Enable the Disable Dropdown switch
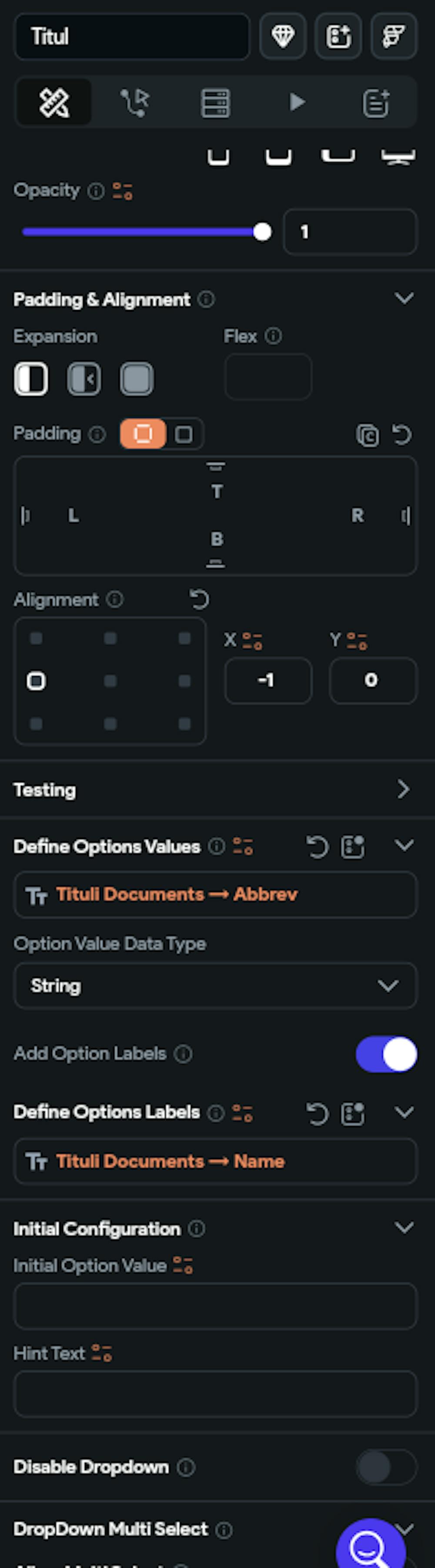435x1568 pixels. 386,1467
